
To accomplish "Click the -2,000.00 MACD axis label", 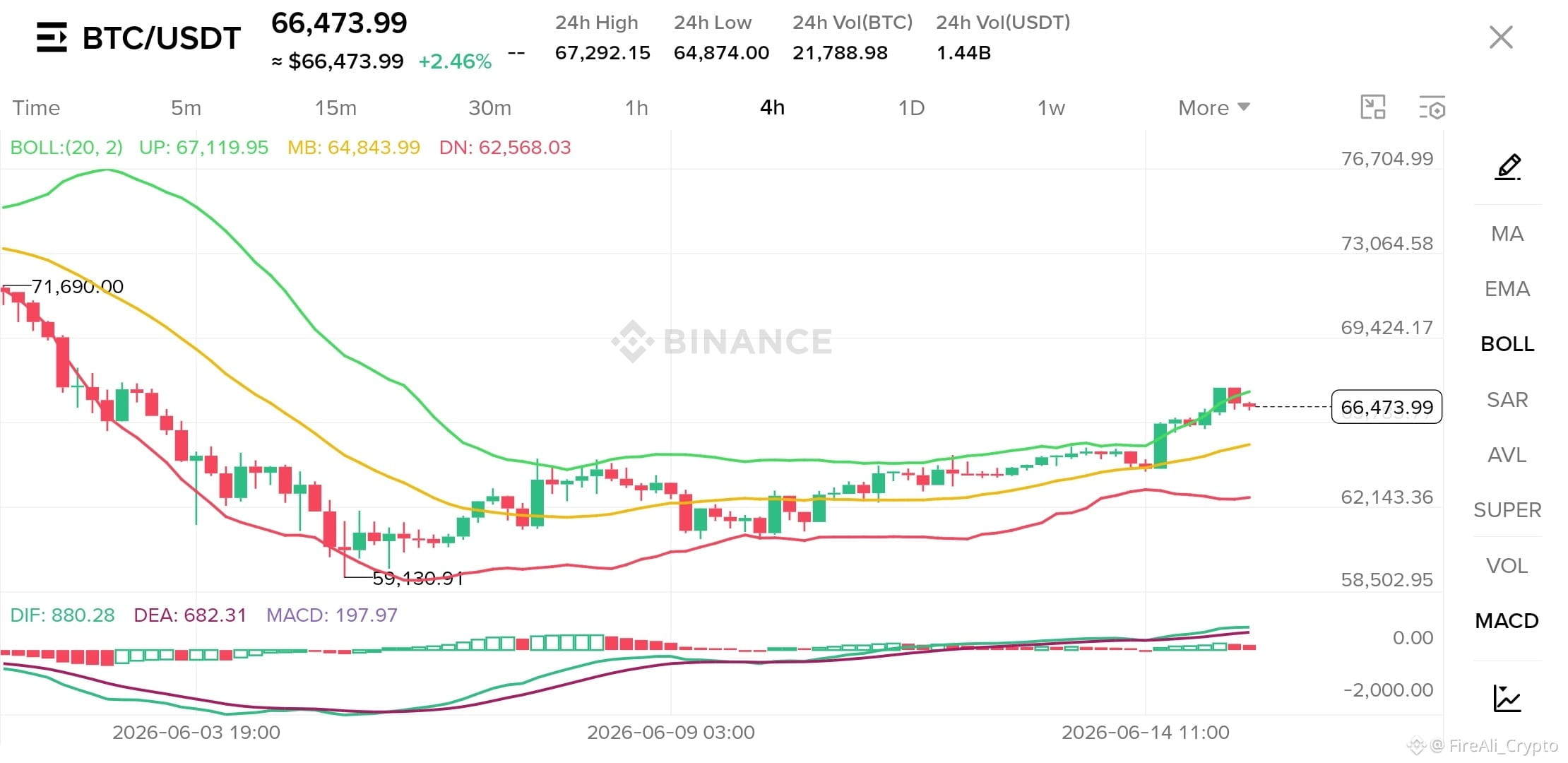I will (1388, 690).
